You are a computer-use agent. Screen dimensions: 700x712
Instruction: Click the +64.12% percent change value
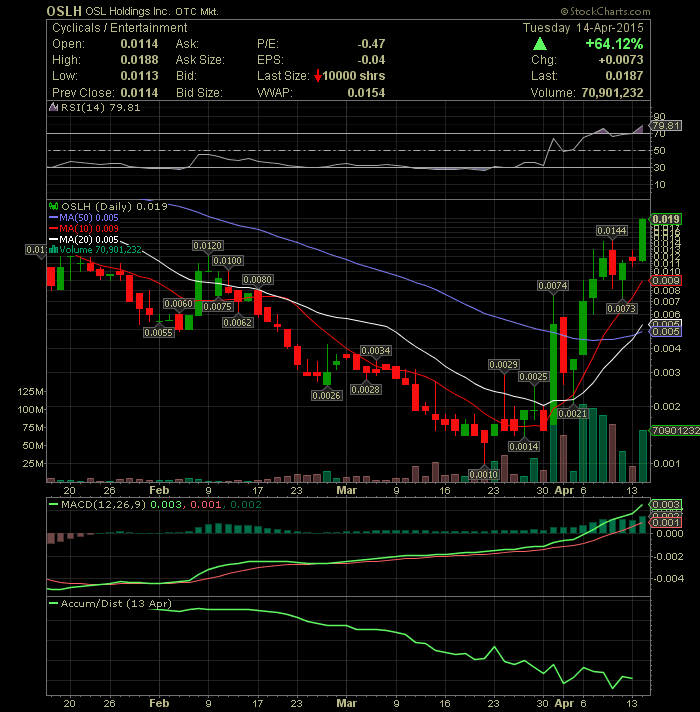tap(614, 44)
